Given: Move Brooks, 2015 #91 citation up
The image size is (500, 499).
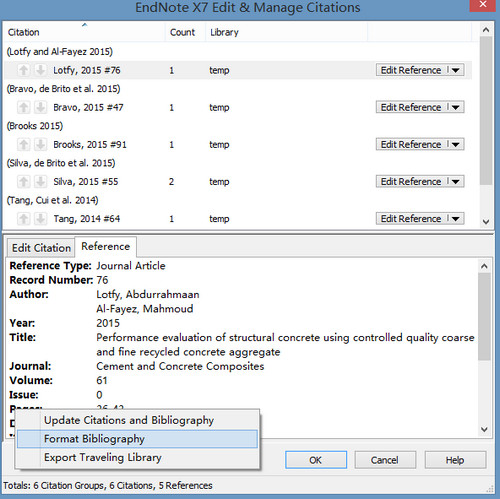Looking at the screenshot, I should [x=23, y=144].
